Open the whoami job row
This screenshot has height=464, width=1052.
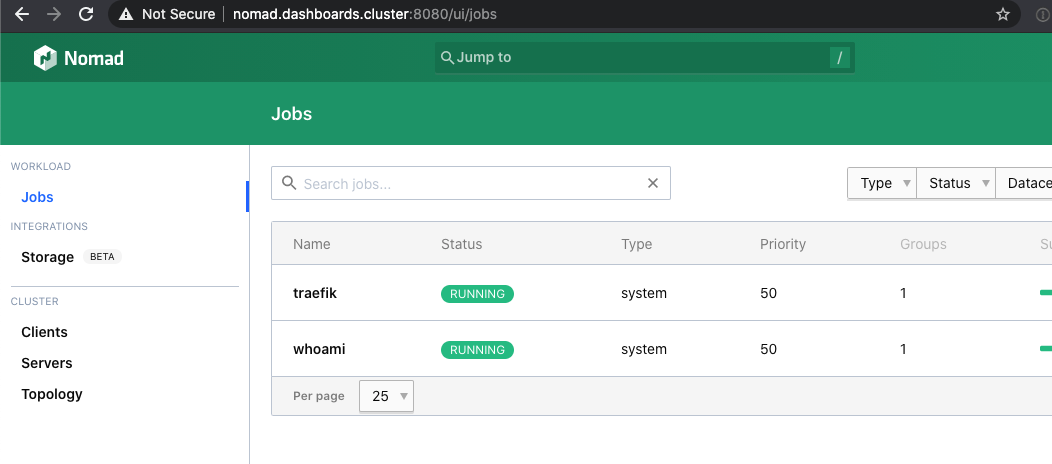pyautogui.click(x=662, y=349)
